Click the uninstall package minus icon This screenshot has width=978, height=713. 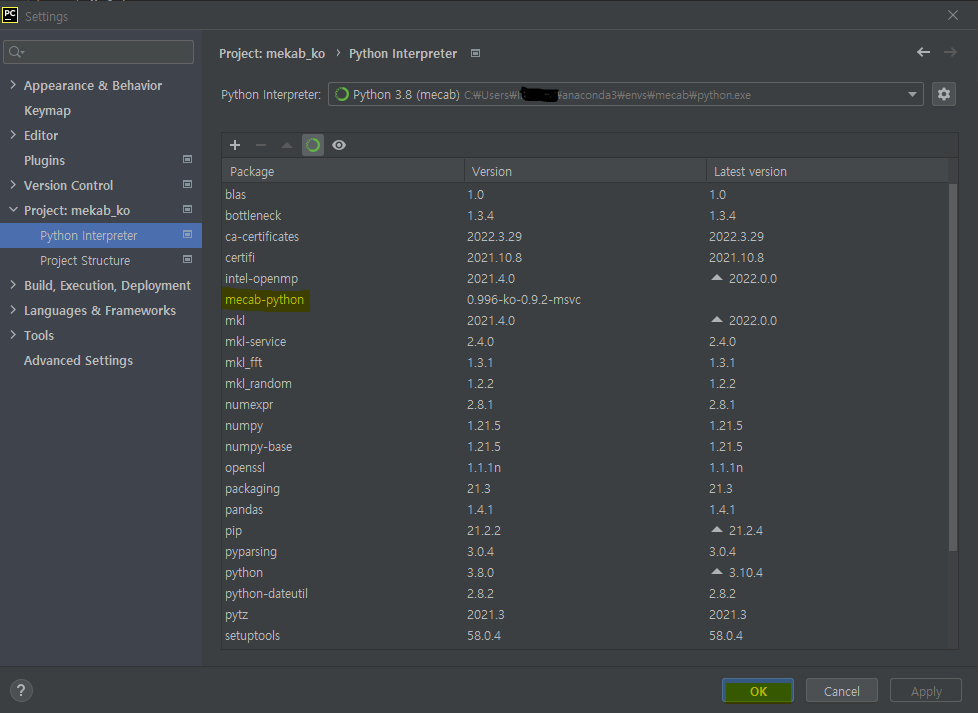[x=261, y=145]
